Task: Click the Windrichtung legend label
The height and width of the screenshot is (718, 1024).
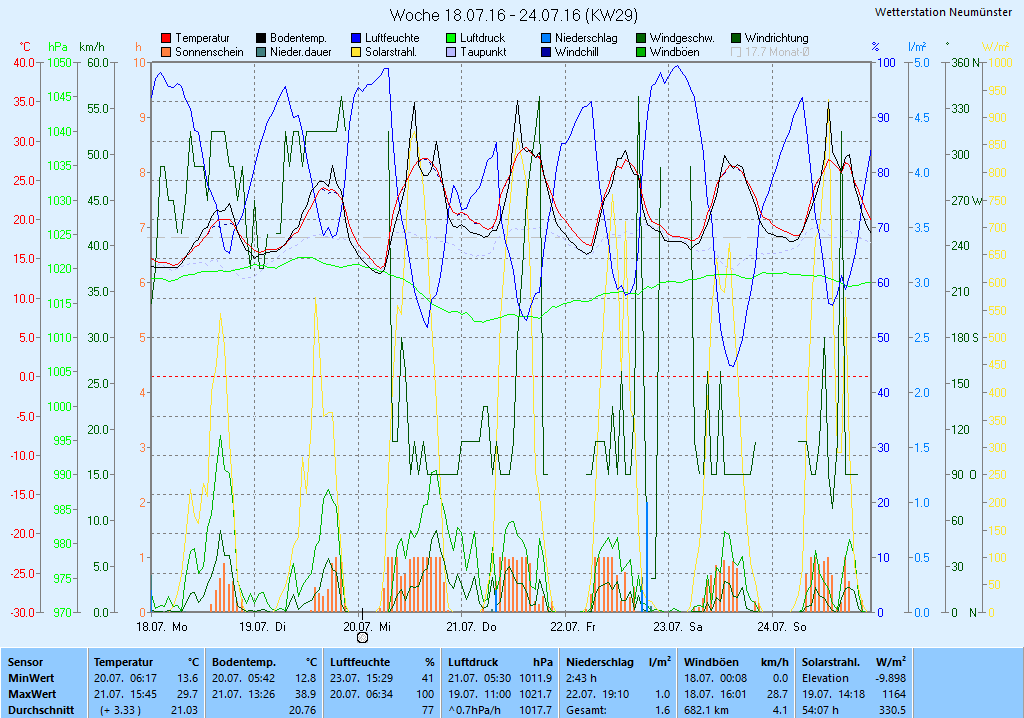Action: pyautogui.click(x=776, y=39)
